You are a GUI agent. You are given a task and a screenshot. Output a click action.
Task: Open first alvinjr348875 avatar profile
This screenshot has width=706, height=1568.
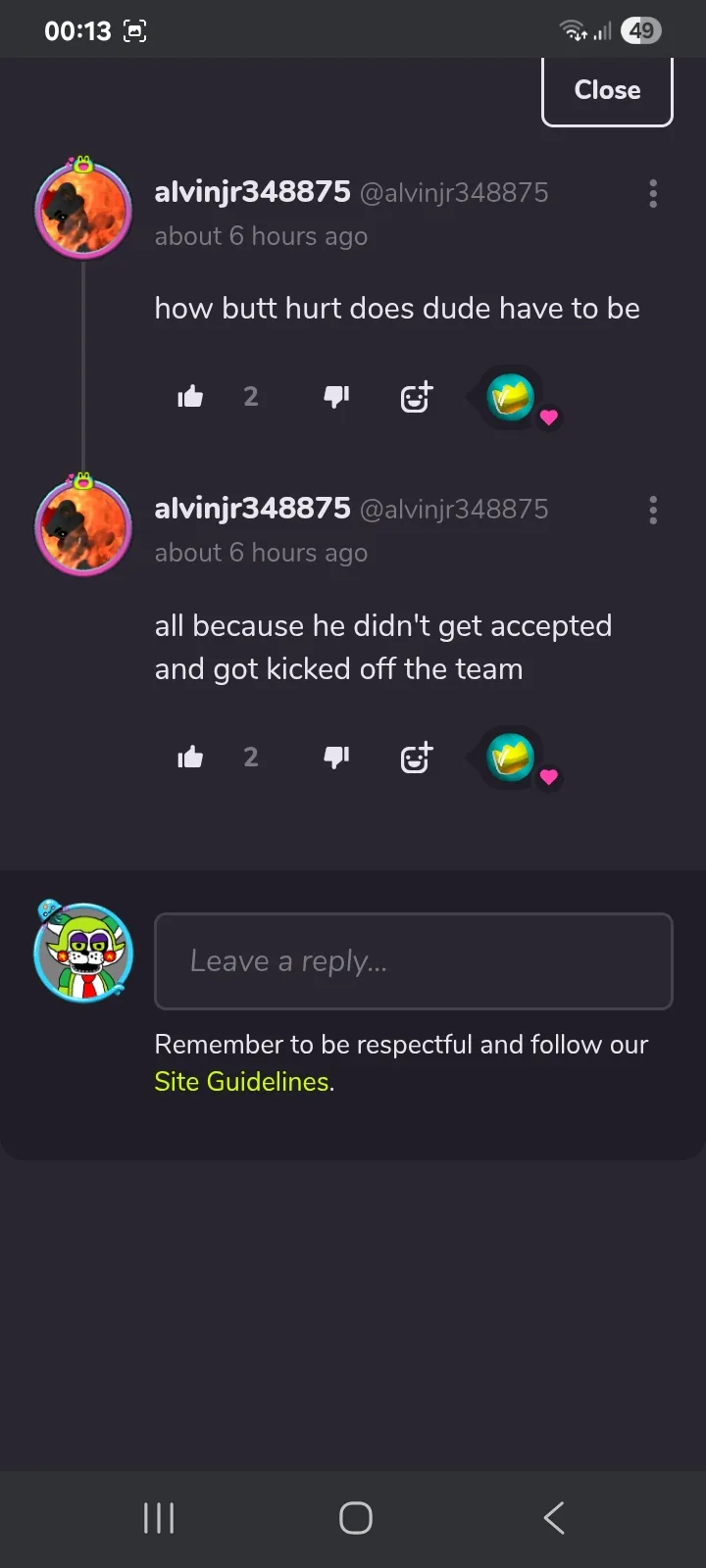click(83, 208)
